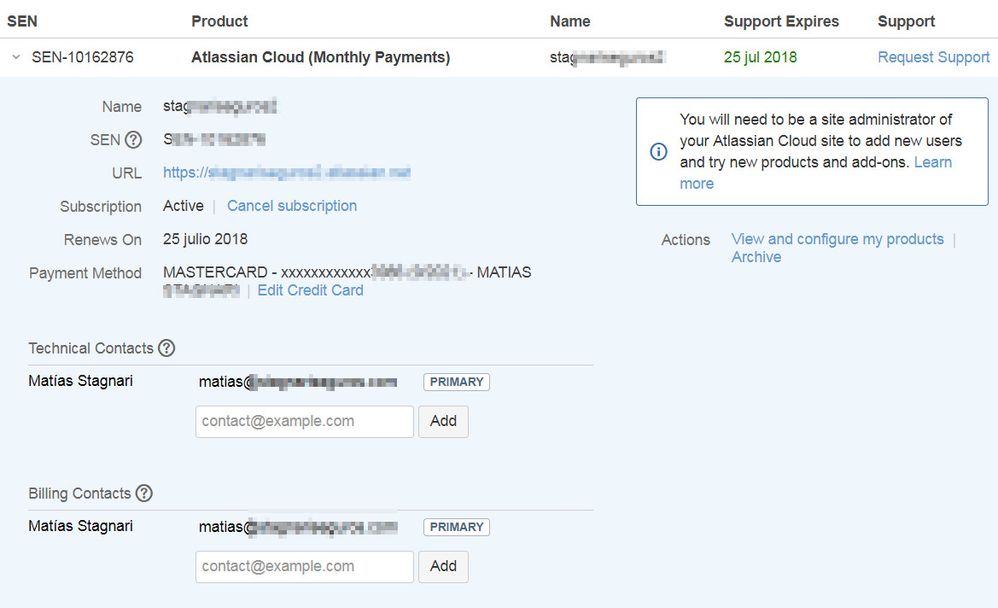
Task: Click Add button under Technical Contacts
Action: (x=443, y=421)
